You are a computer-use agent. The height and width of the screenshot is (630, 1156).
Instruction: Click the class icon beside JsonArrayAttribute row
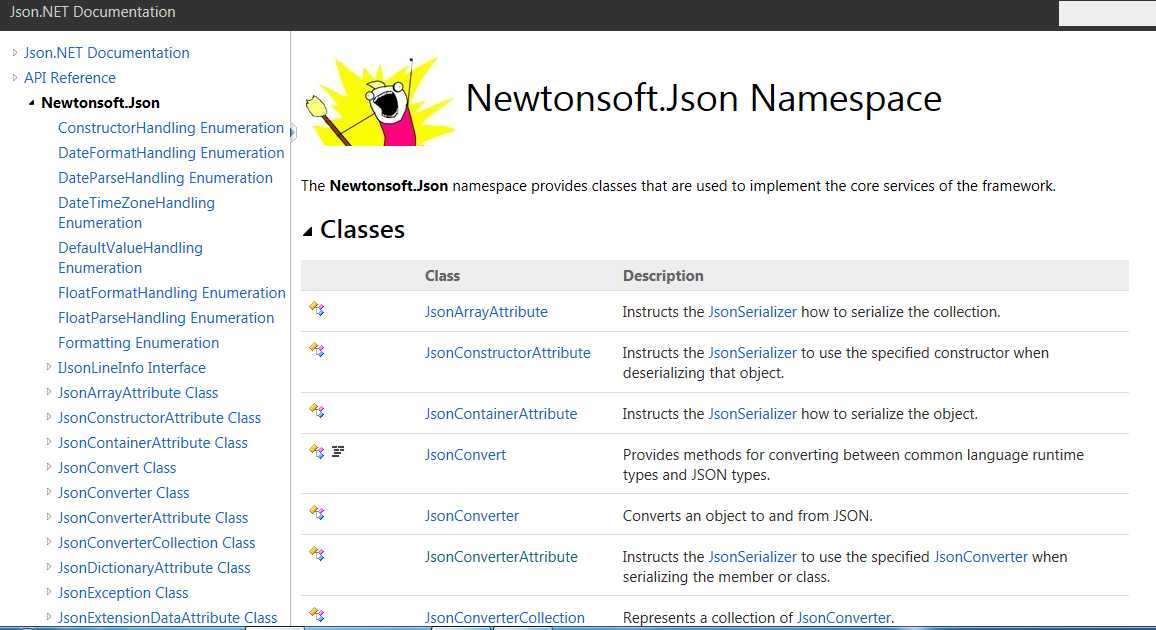(317, 309)
